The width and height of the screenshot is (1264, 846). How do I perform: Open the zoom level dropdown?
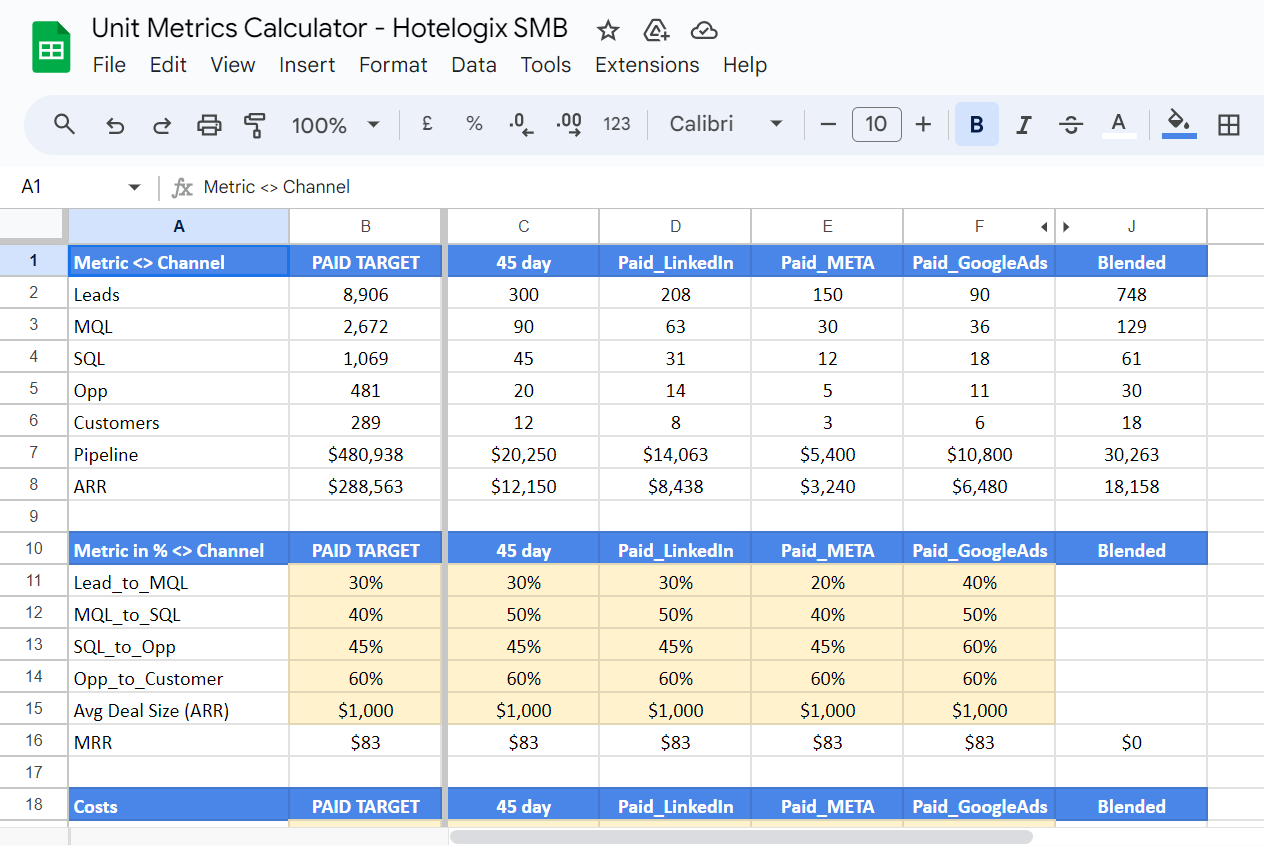[x=335, y=124]
